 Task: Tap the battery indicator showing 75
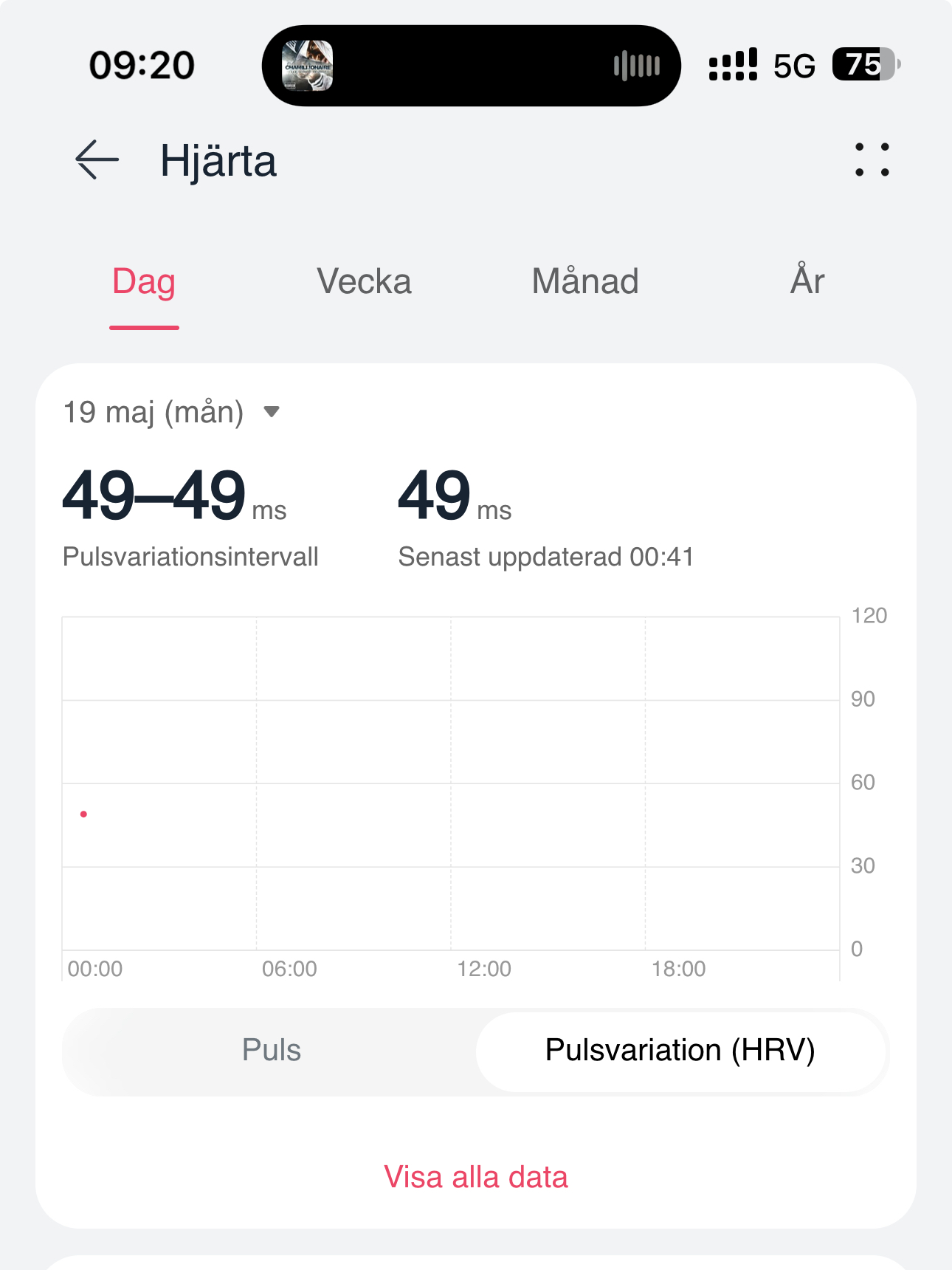[x=865, y=65]
